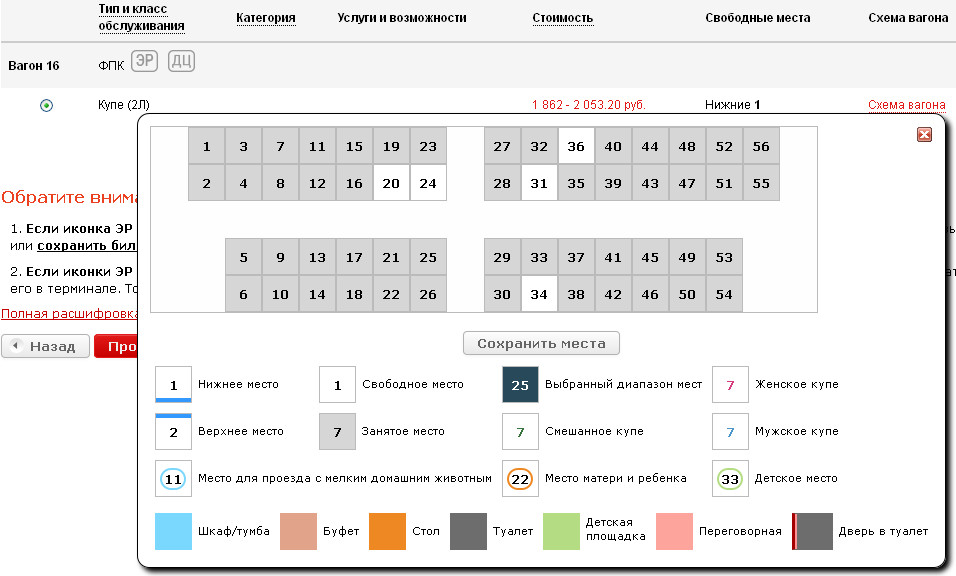Select the Купе (2Л) radio button
The height and width of the screenshot is (576, 956).
point(46,105)
